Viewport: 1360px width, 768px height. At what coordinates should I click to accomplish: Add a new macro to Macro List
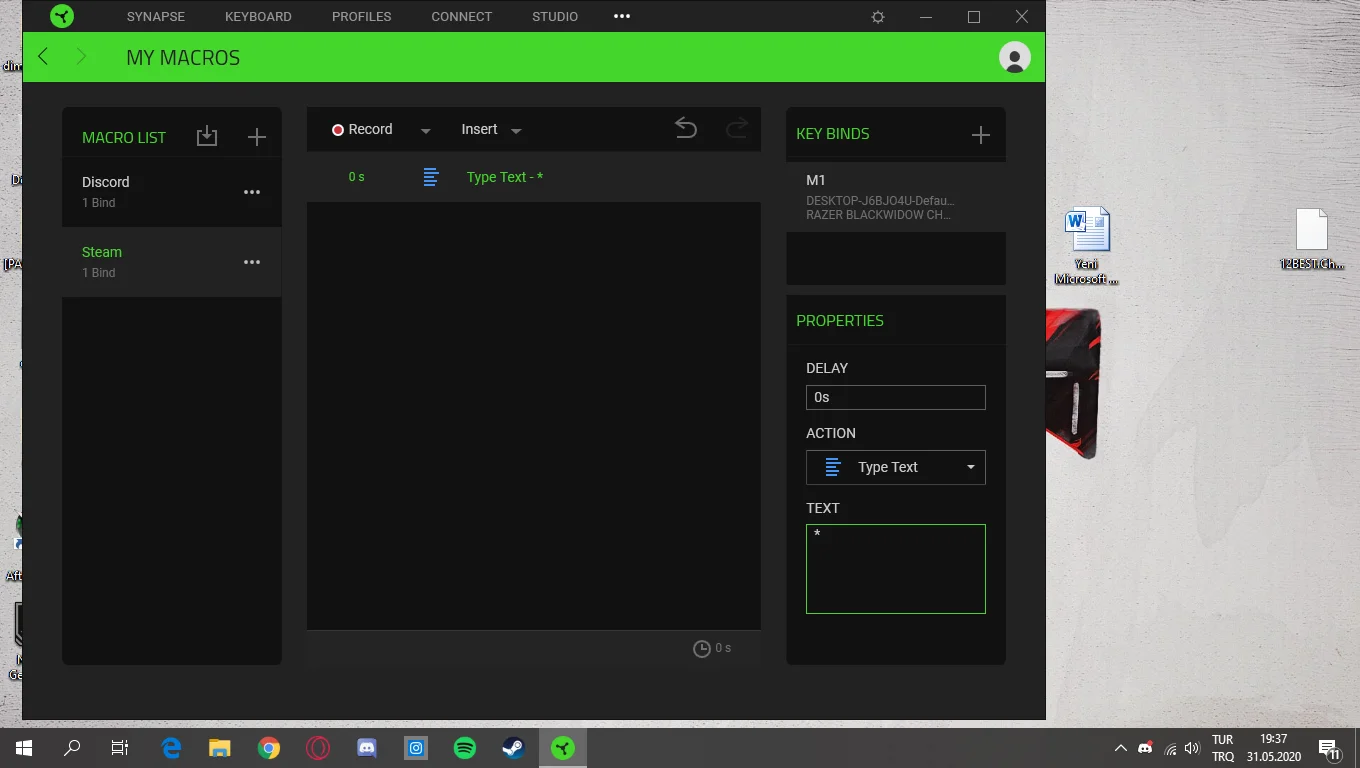click(x=257, y=137)
